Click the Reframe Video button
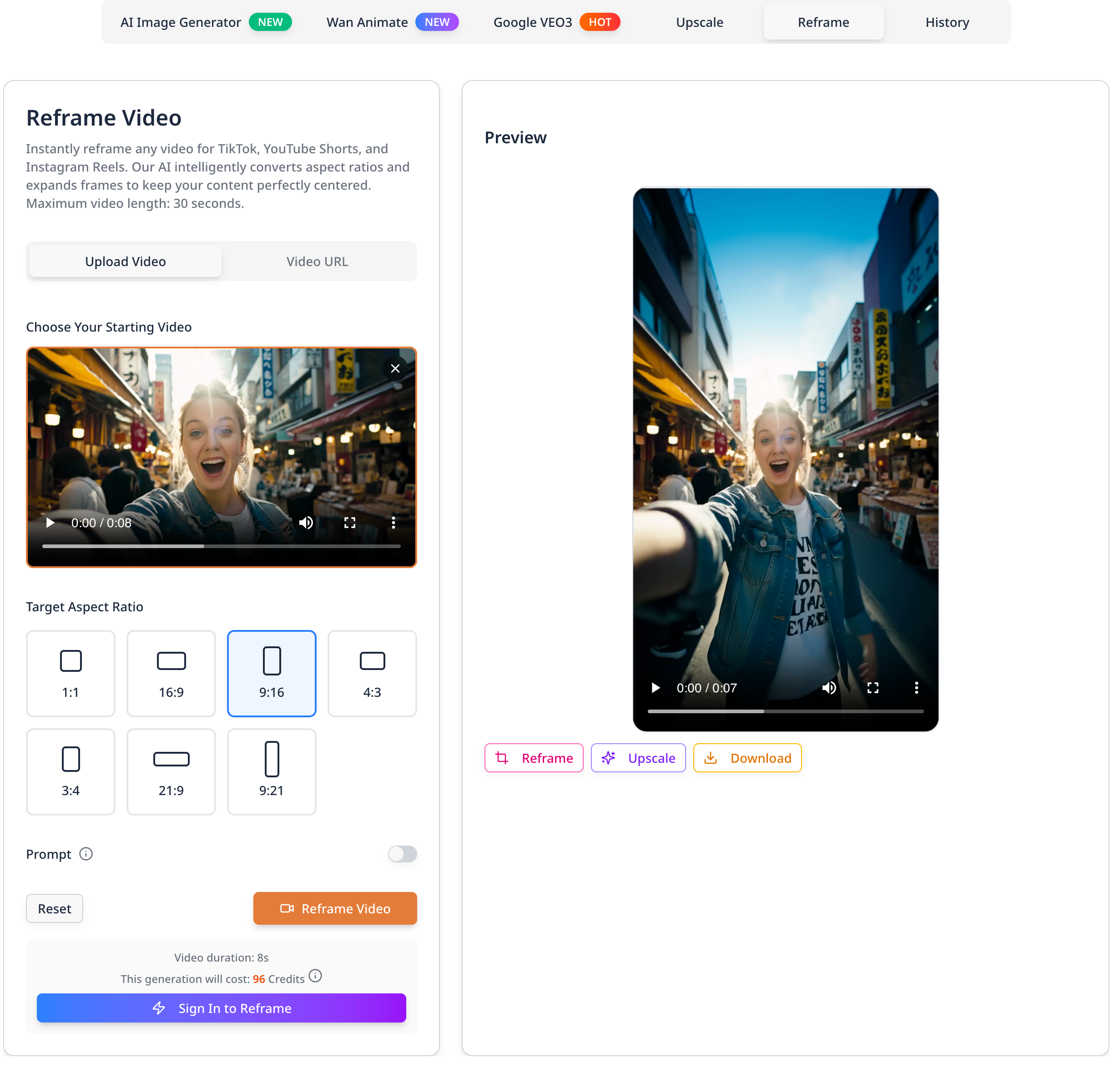1120x1073 pixels. pyautogui.click(x=335, y=908)
